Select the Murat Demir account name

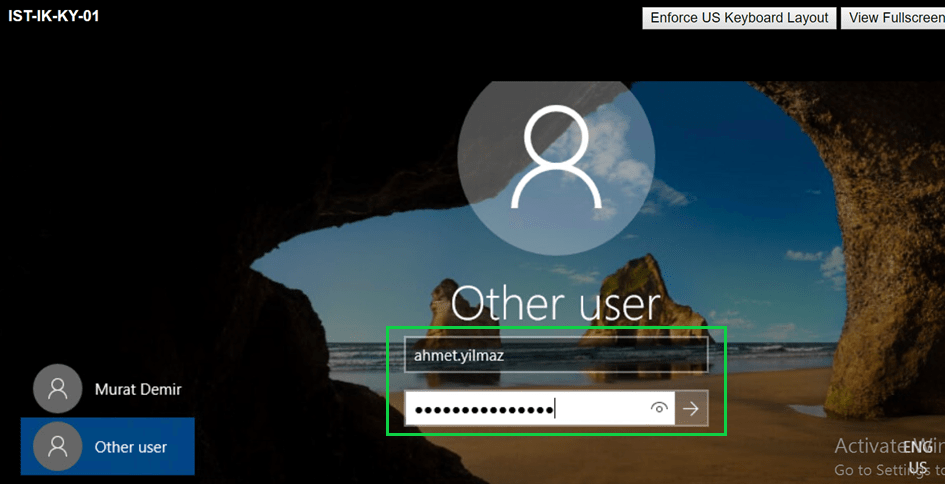click(x=138, y=389)
